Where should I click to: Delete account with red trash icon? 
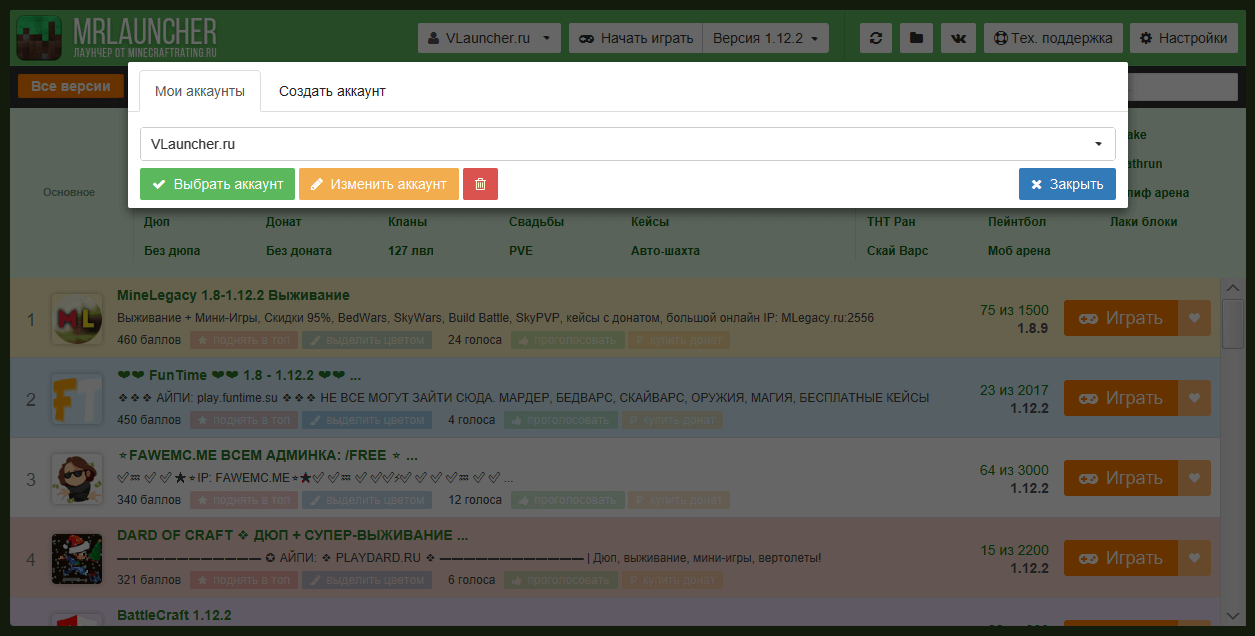(480, 184)
